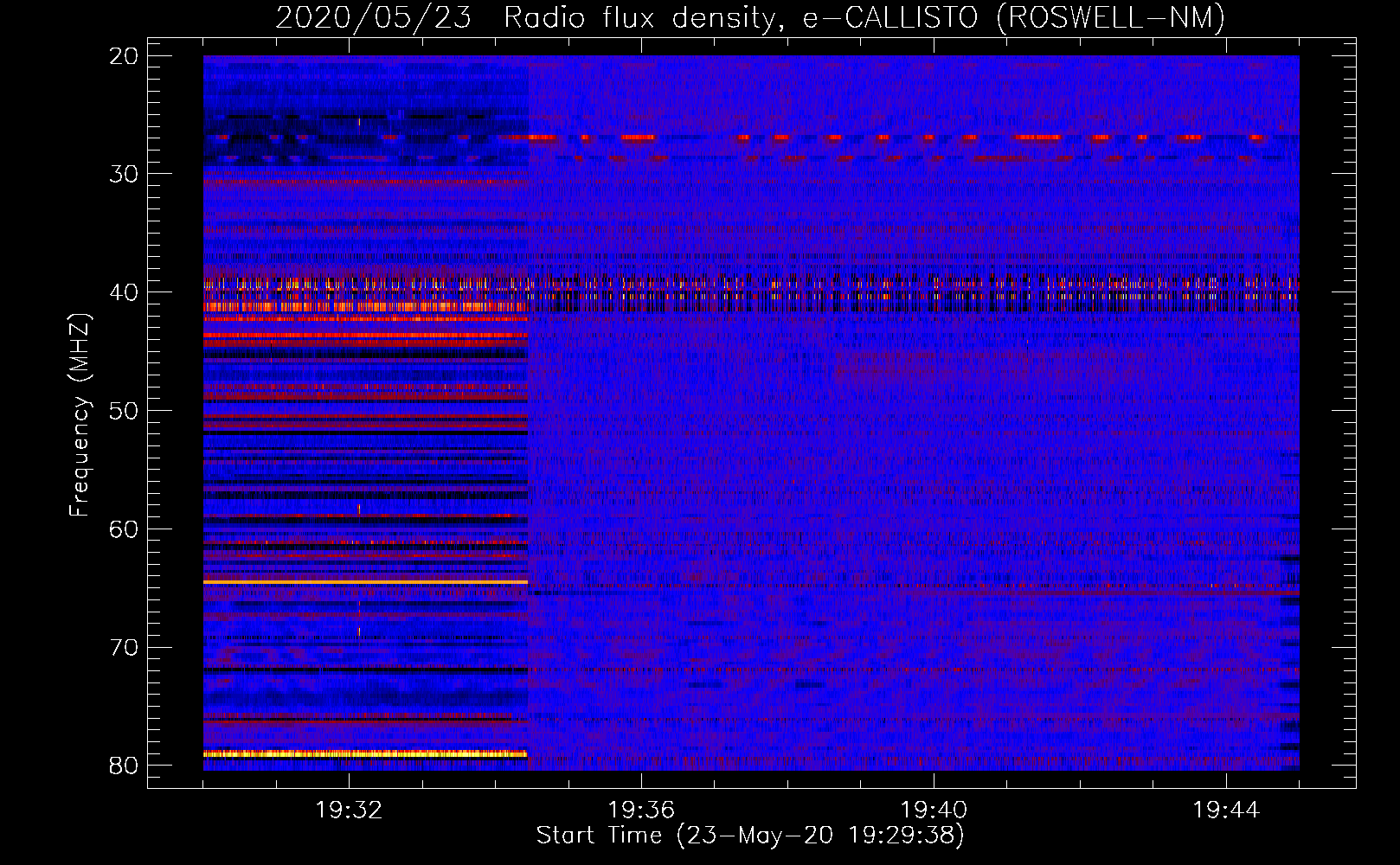Click the yellow horizontal line near 64.5 MHz
The height and width of the screenshot is (865, 1400).
365,582
